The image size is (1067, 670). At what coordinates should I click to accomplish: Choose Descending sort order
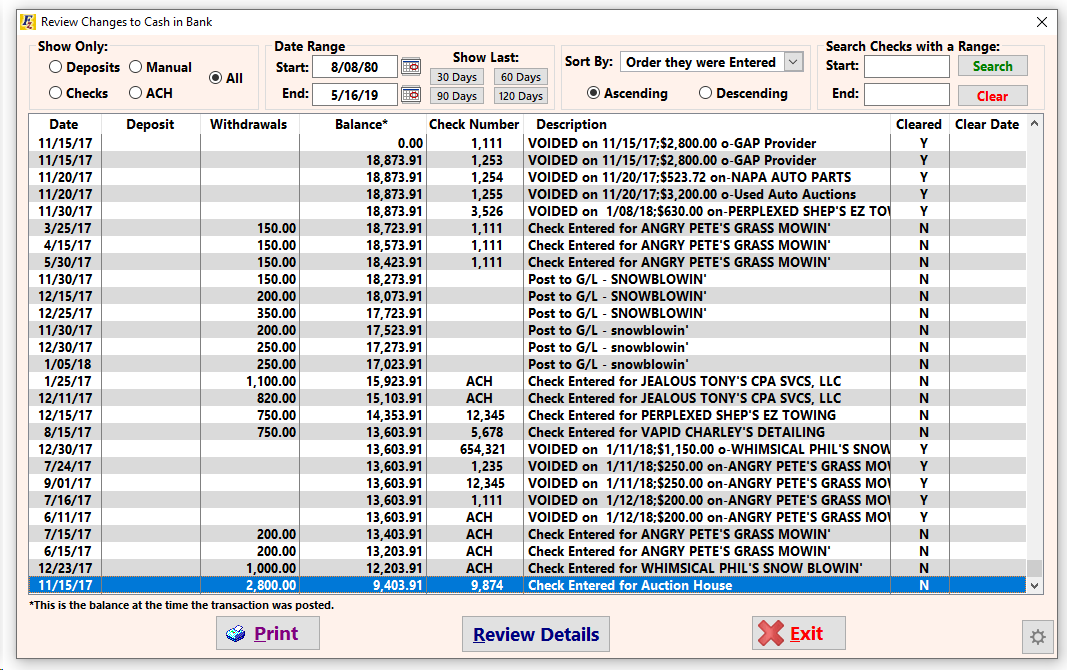[x=706, y=93]
